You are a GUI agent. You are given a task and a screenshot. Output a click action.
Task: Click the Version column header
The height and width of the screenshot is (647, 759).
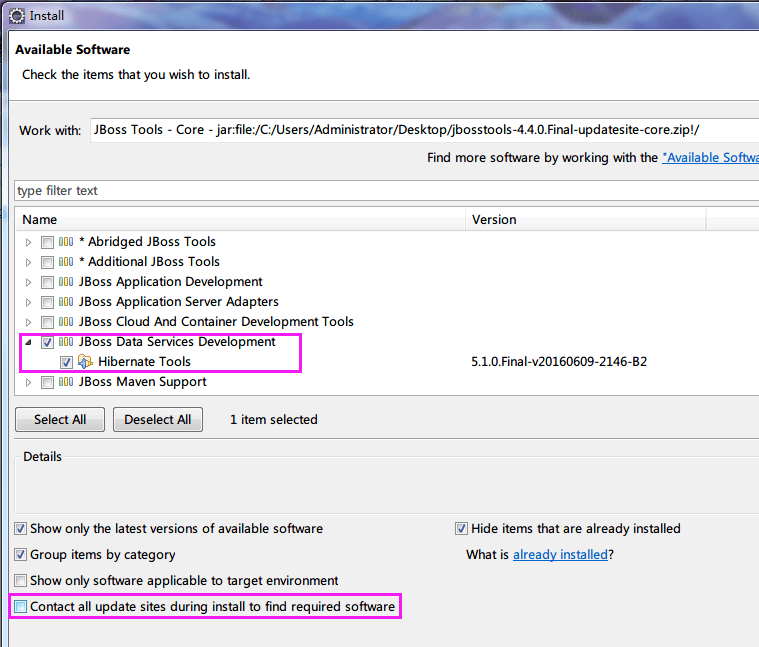coord(586,220)
